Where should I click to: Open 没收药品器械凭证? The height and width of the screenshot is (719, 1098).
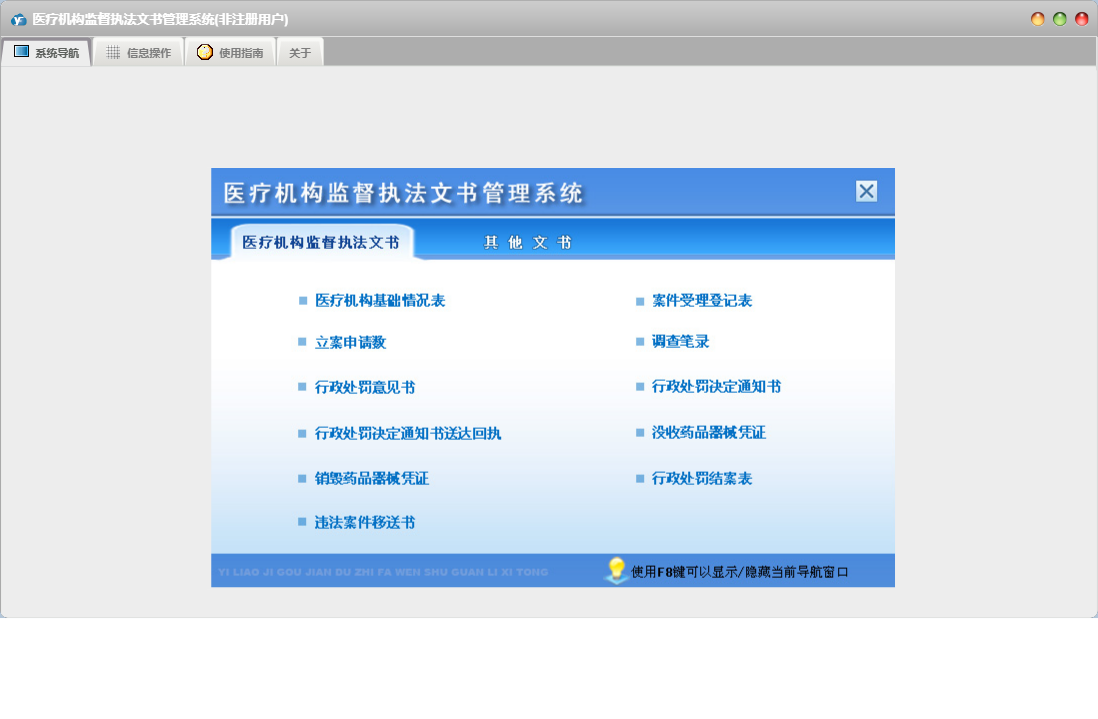point(709,433)
